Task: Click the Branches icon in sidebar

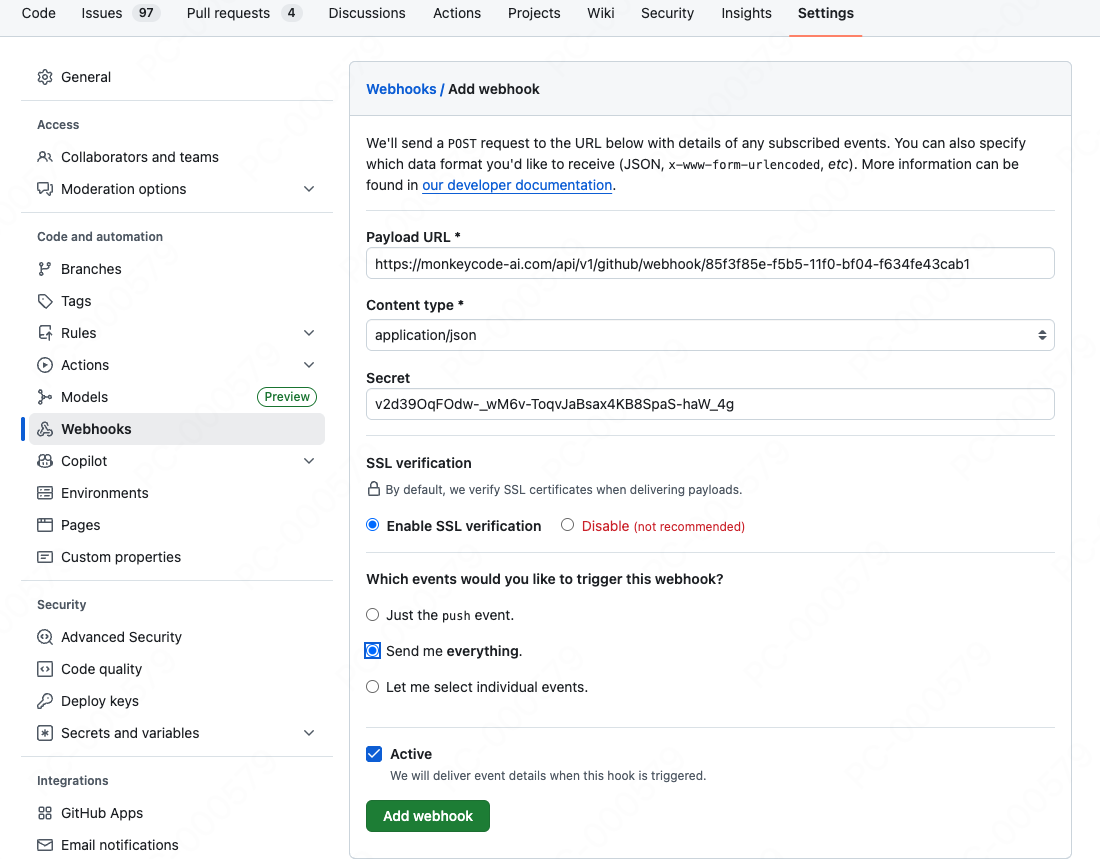Action: pos(45,269)
